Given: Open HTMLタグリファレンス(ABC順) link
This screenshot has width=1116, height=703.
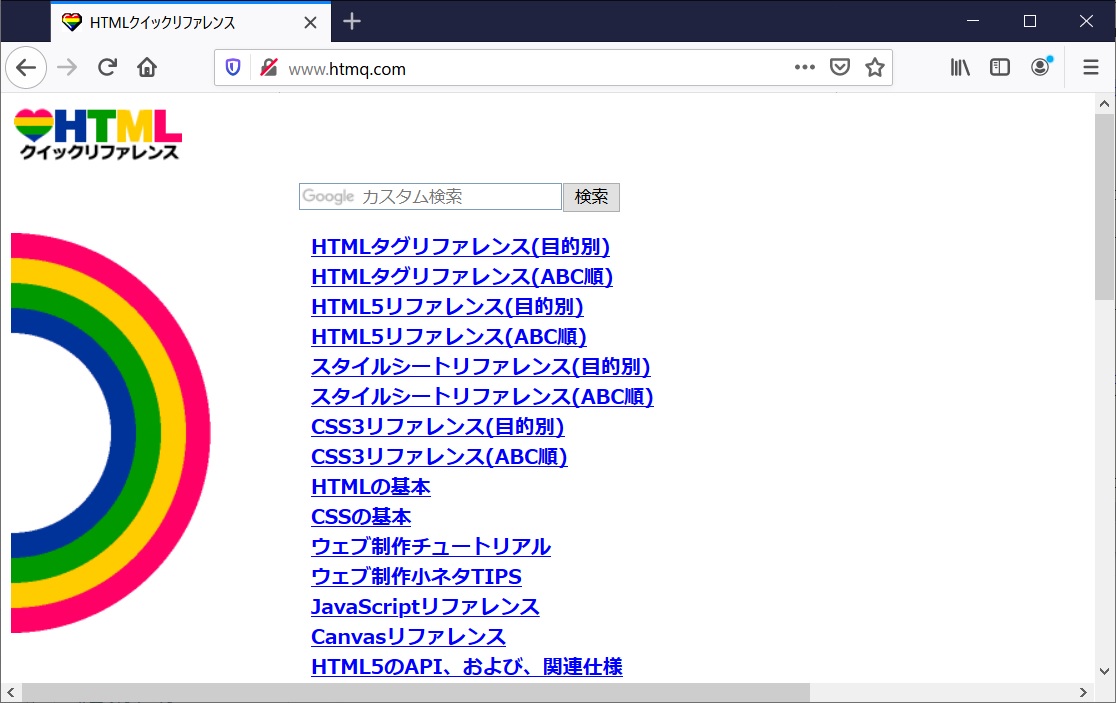Looking at the screenshot, I should 462,276.
